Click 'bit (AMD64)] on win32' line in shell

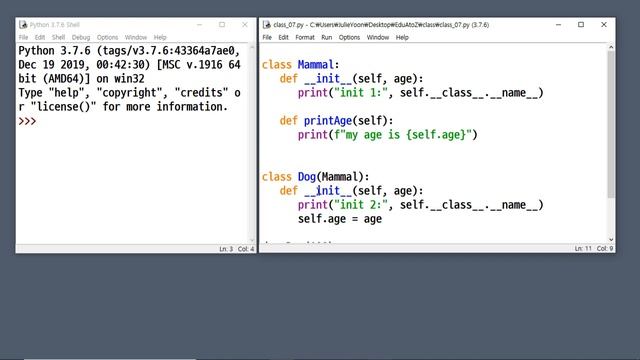pyautogui.click(x=81, y=79)
